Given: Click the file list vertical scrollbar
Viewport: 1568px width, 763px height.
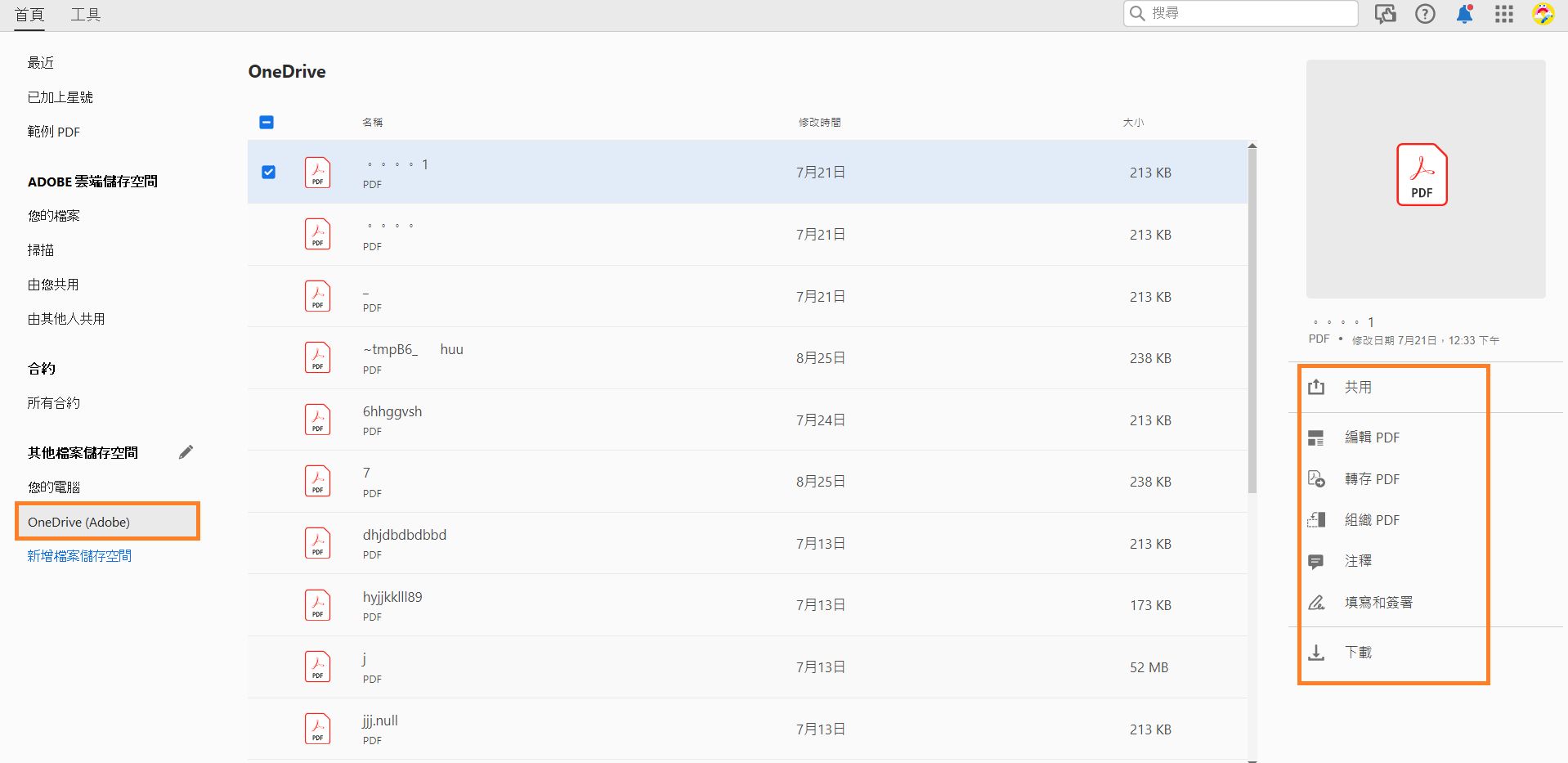Looking at the screenshot, I should [x=1252, y=319].
